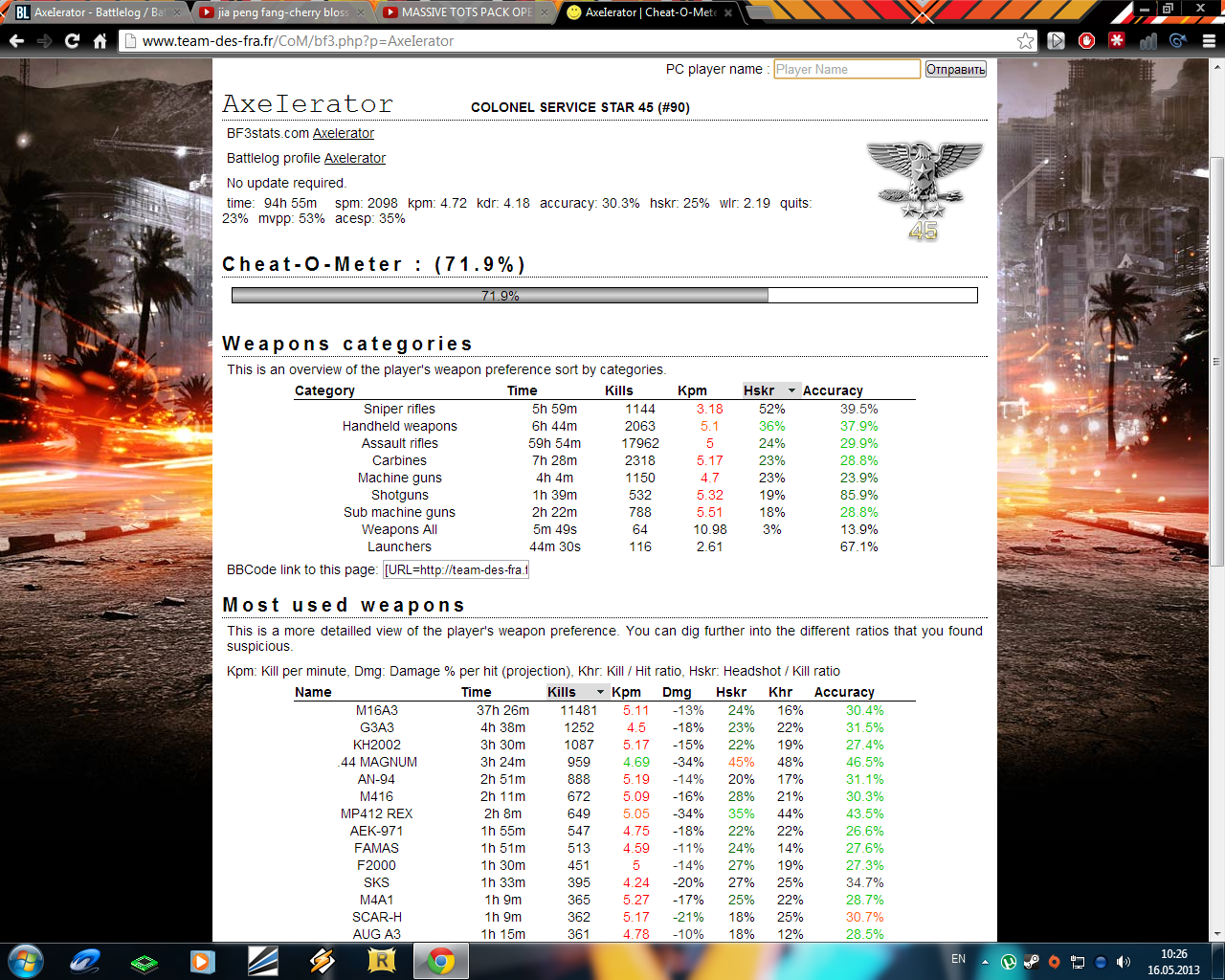Close the jia peng fang YouTube tab
This screenshot has height=980, width=1225.
tap(361, 12)
